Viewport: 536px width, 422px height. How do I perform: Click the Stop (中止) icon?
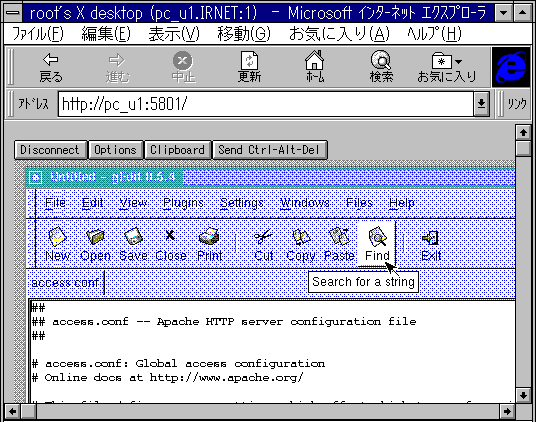coord(183,60)
